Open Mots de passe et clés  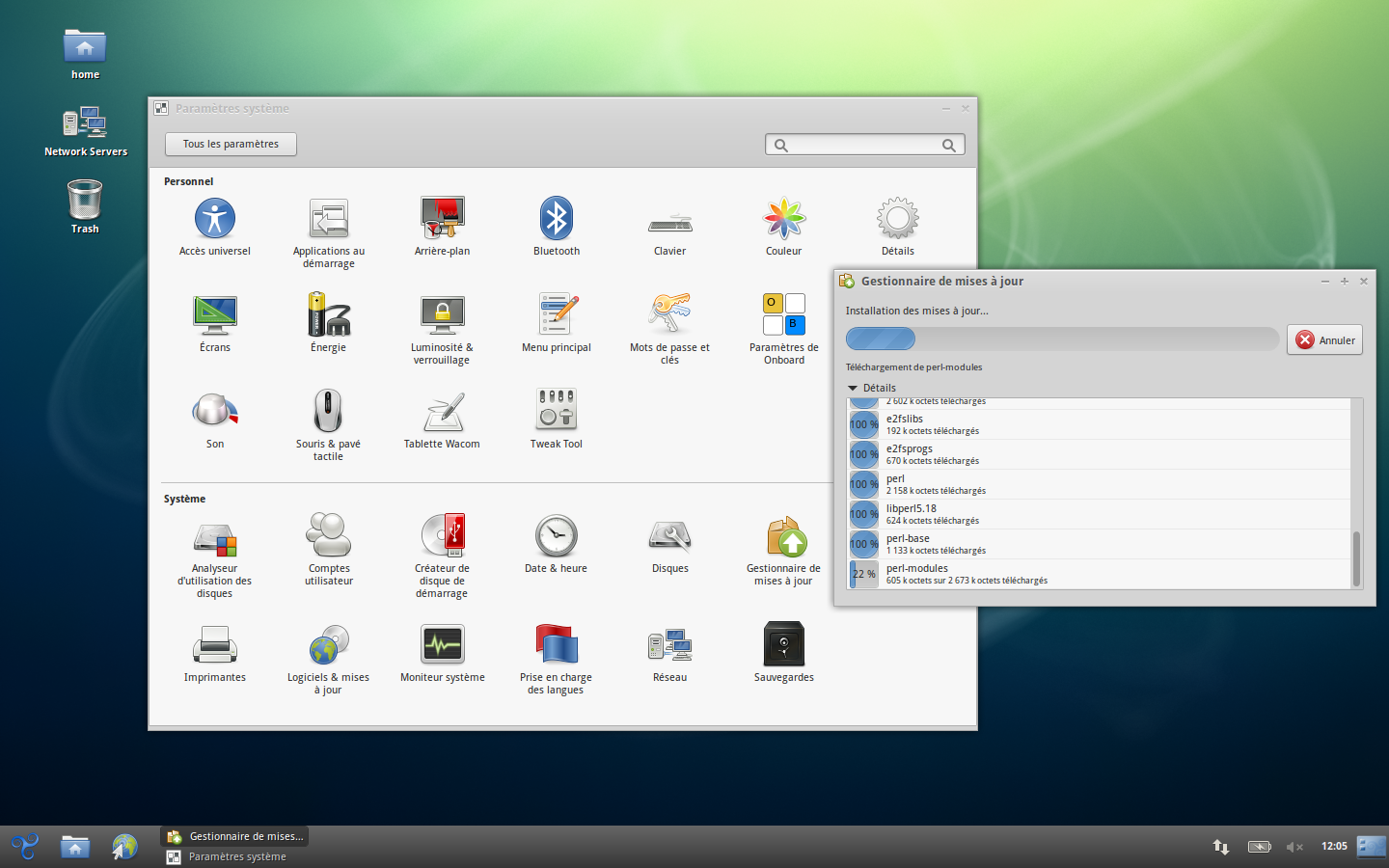669,330
